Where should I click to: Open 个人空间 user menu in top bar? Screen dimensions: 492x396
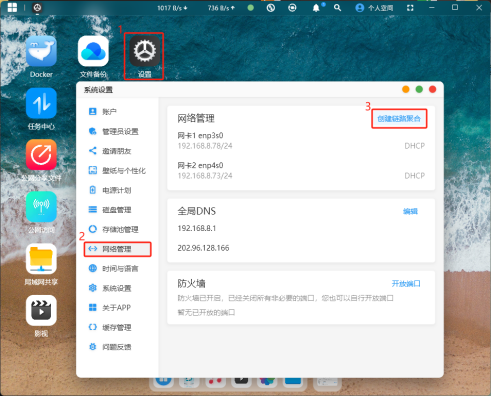[x=374, y=8]
